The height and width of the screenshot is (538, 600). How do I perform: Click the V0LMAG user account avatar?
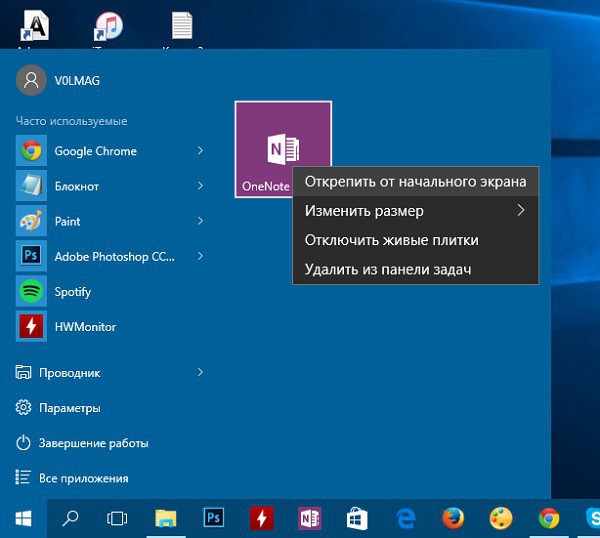pos(31,80)
